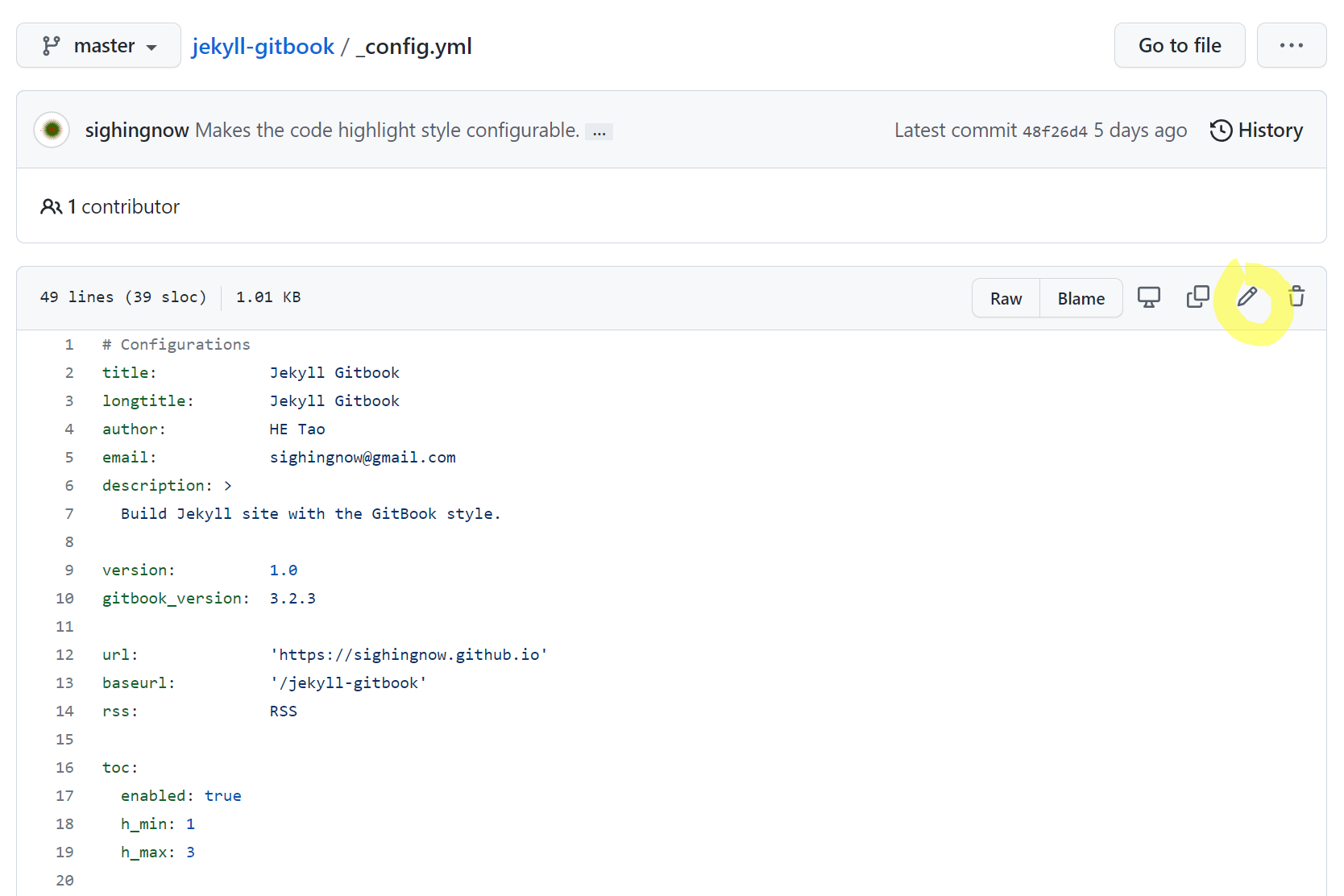The width and height of the screenshot is (1344, 896).
Task: Open the three-dot more options menu
Action: 1291,46
